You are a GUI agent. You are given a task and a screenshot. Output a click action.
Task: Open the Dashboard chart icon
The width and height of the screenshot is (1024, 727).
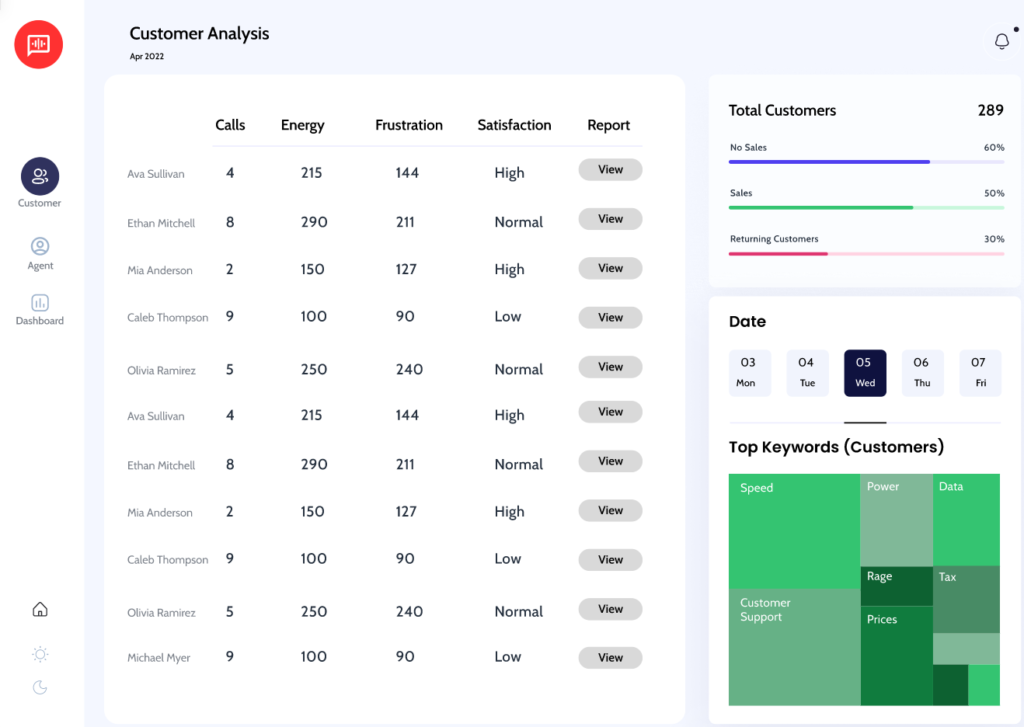[40, 302]
